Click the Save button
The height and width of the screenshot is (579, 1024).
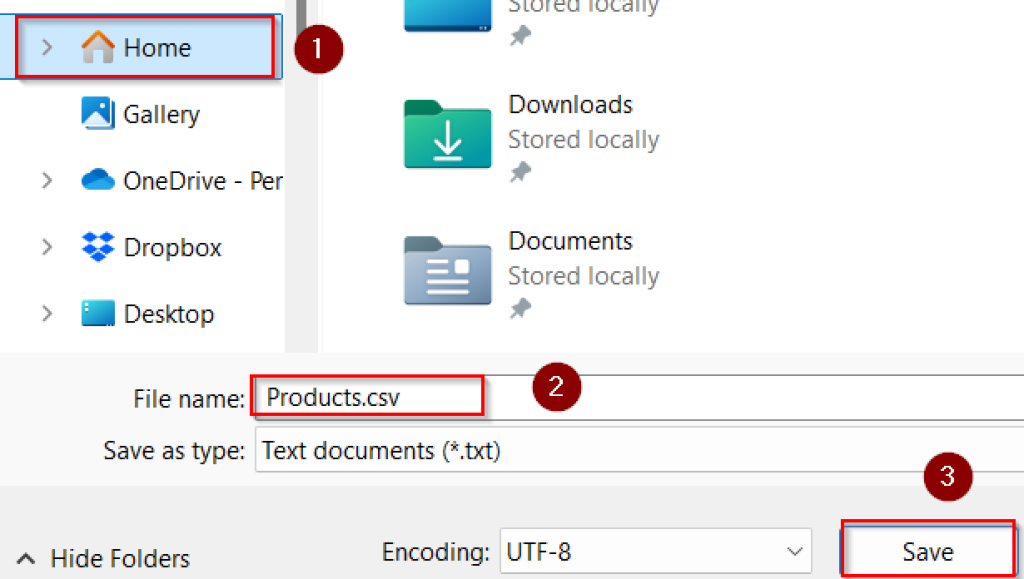pyautogui.click(x=926, y=551)
